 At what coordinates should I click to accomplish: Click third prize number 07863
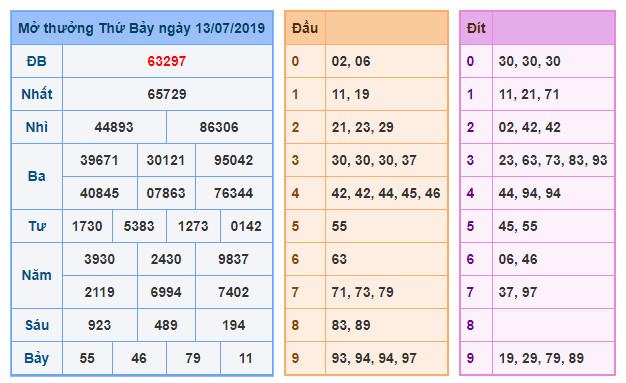(166, 193)
